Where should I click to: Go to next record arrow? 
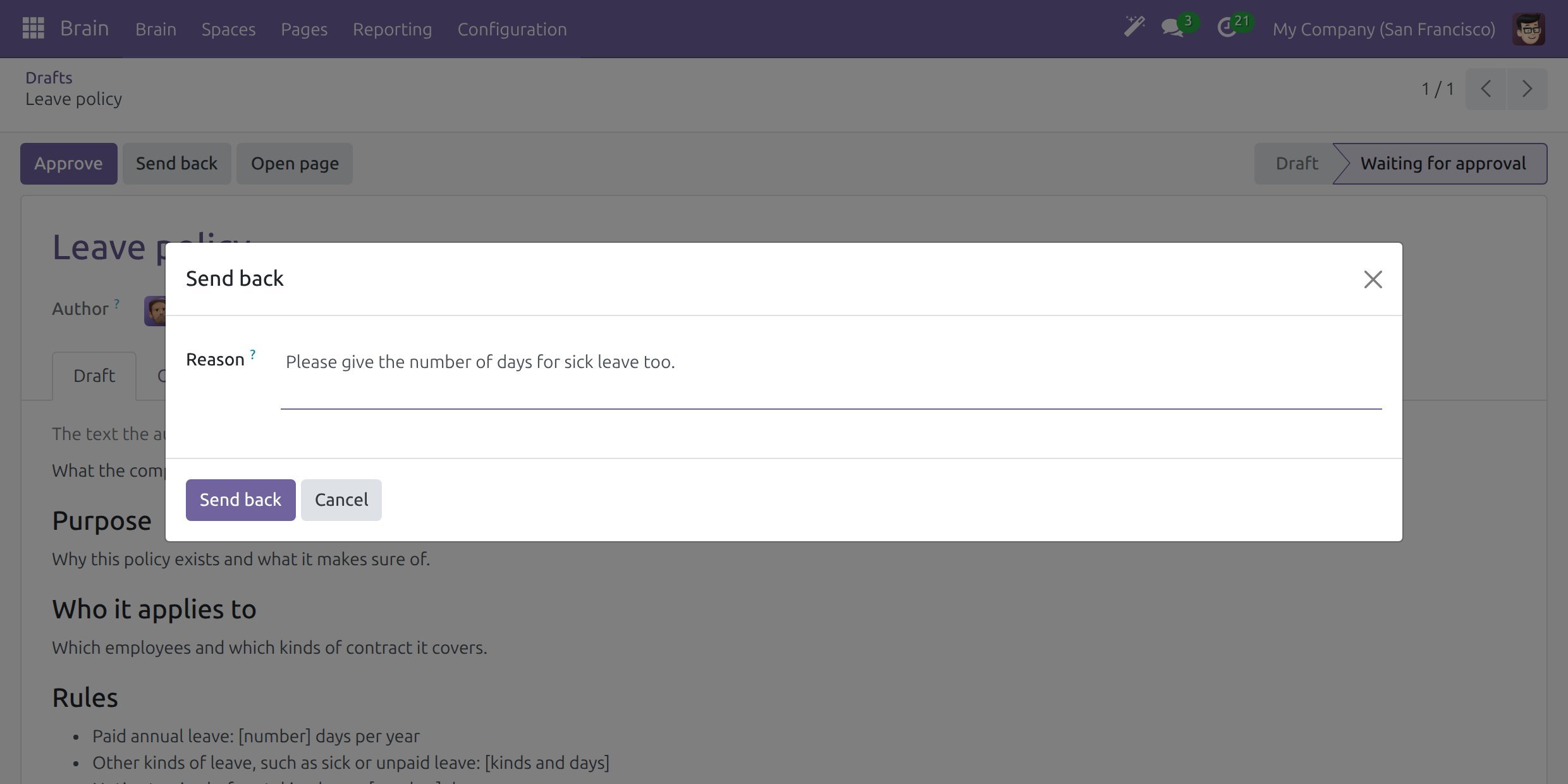(x=1527, y=89)
